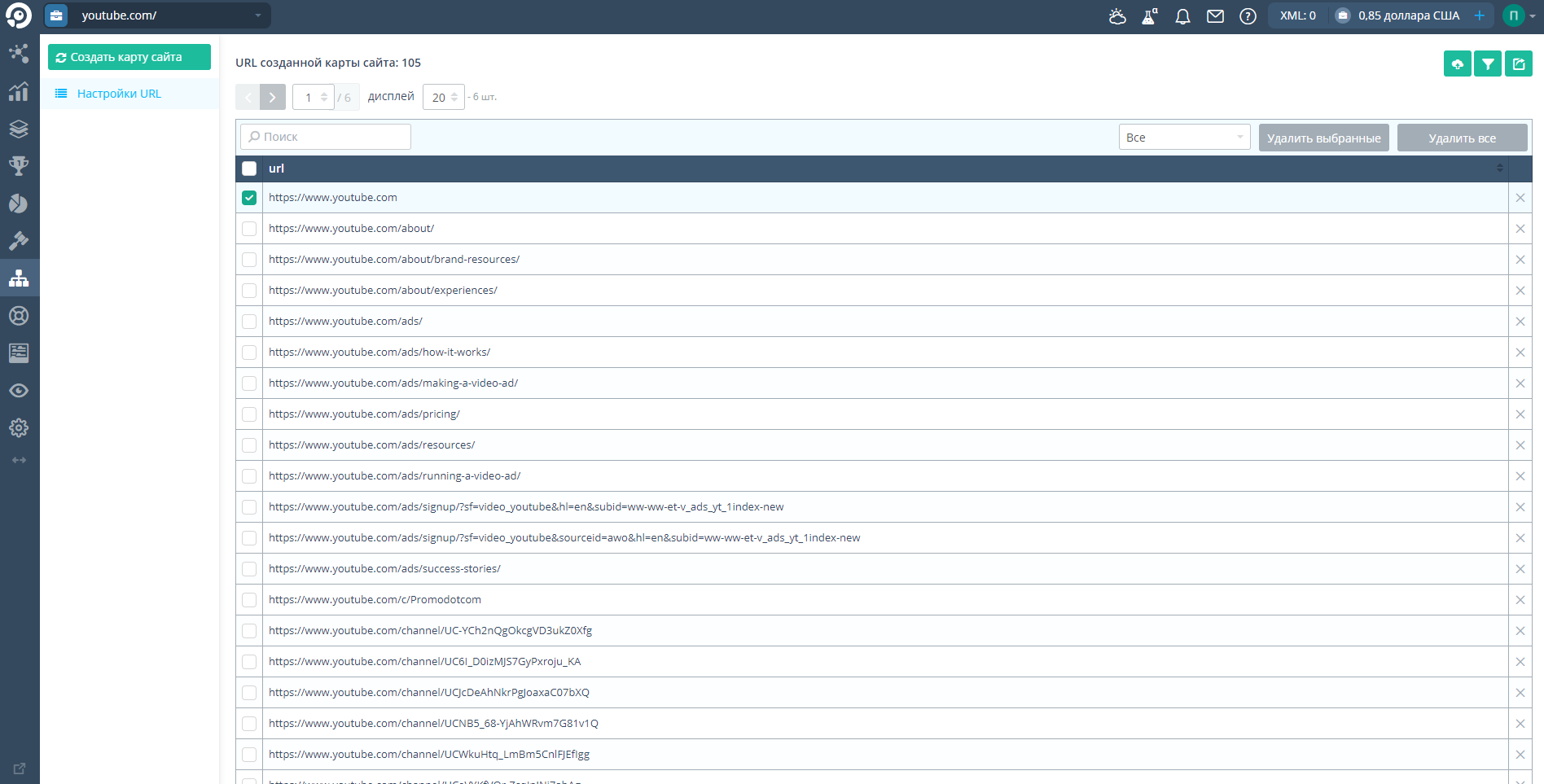Check the /ads/how-it-works/ row checkbox
The height and width of the screenshot is (784, 1544).
click(249, 353)
